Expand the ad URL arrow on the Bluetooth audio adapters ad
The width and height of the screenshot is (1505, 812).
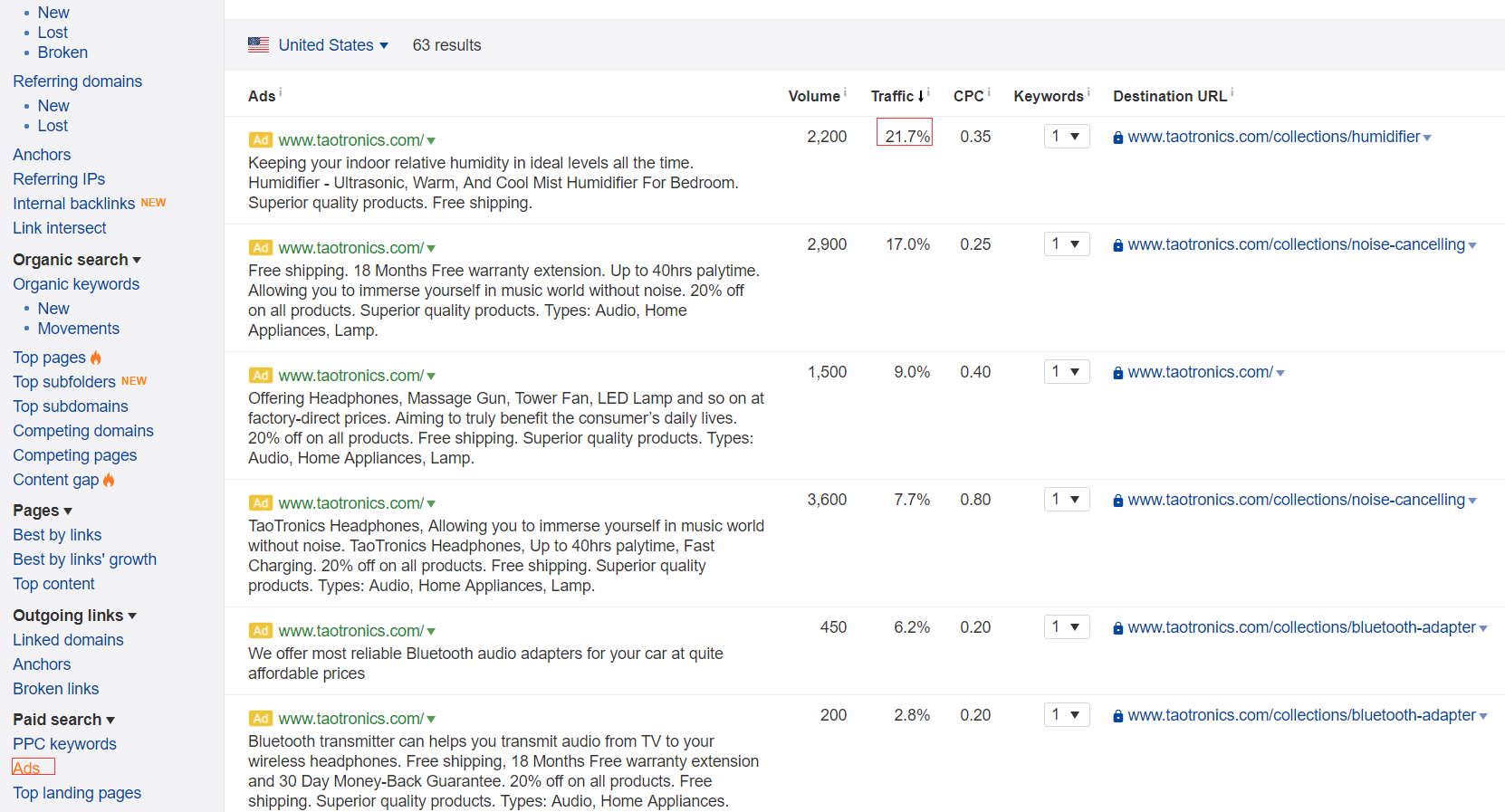point(431,632)
